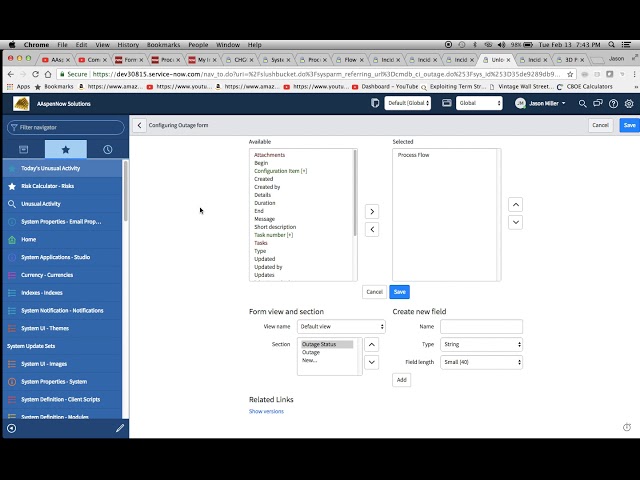
Task: Open the Jason Miller user menu
Action: point(540,104)
